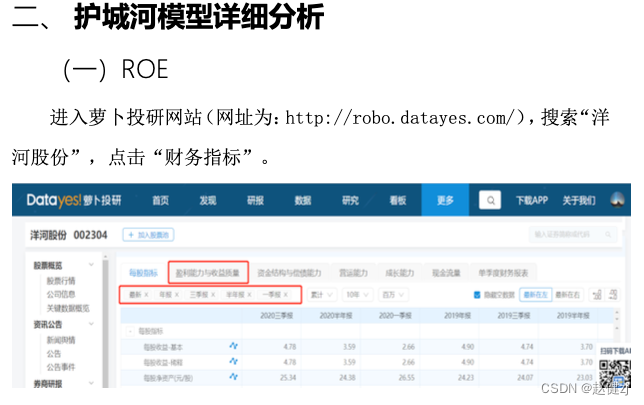Select the 最新在右 ordering option
Screen dimensions: 644x405
567,295
